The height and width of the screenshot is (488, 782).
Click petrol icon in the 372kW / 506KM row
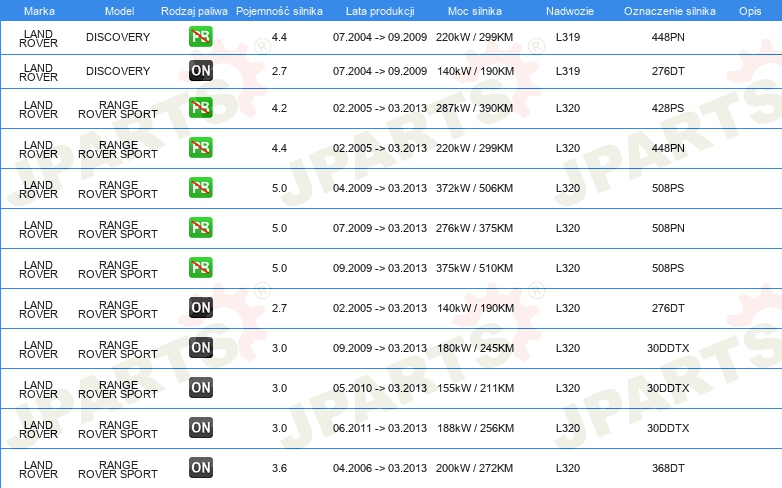[200, 188]
